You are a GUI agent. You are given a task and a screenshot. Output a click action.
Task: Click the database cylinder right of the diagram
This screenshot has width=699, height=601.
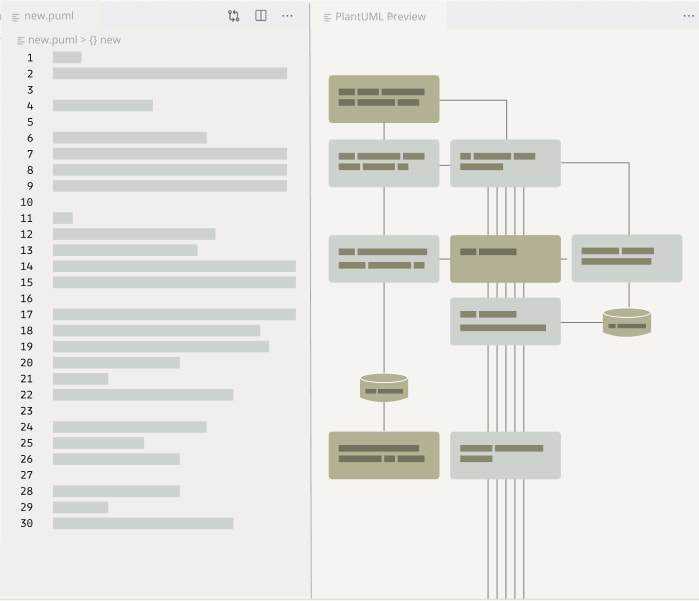pos(627,322)
